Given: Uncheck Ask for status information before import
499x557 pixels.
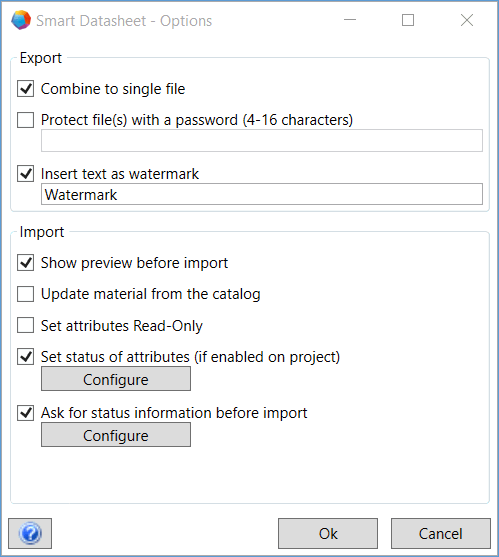Looking at the screenshot, I should tap(26, 413).
